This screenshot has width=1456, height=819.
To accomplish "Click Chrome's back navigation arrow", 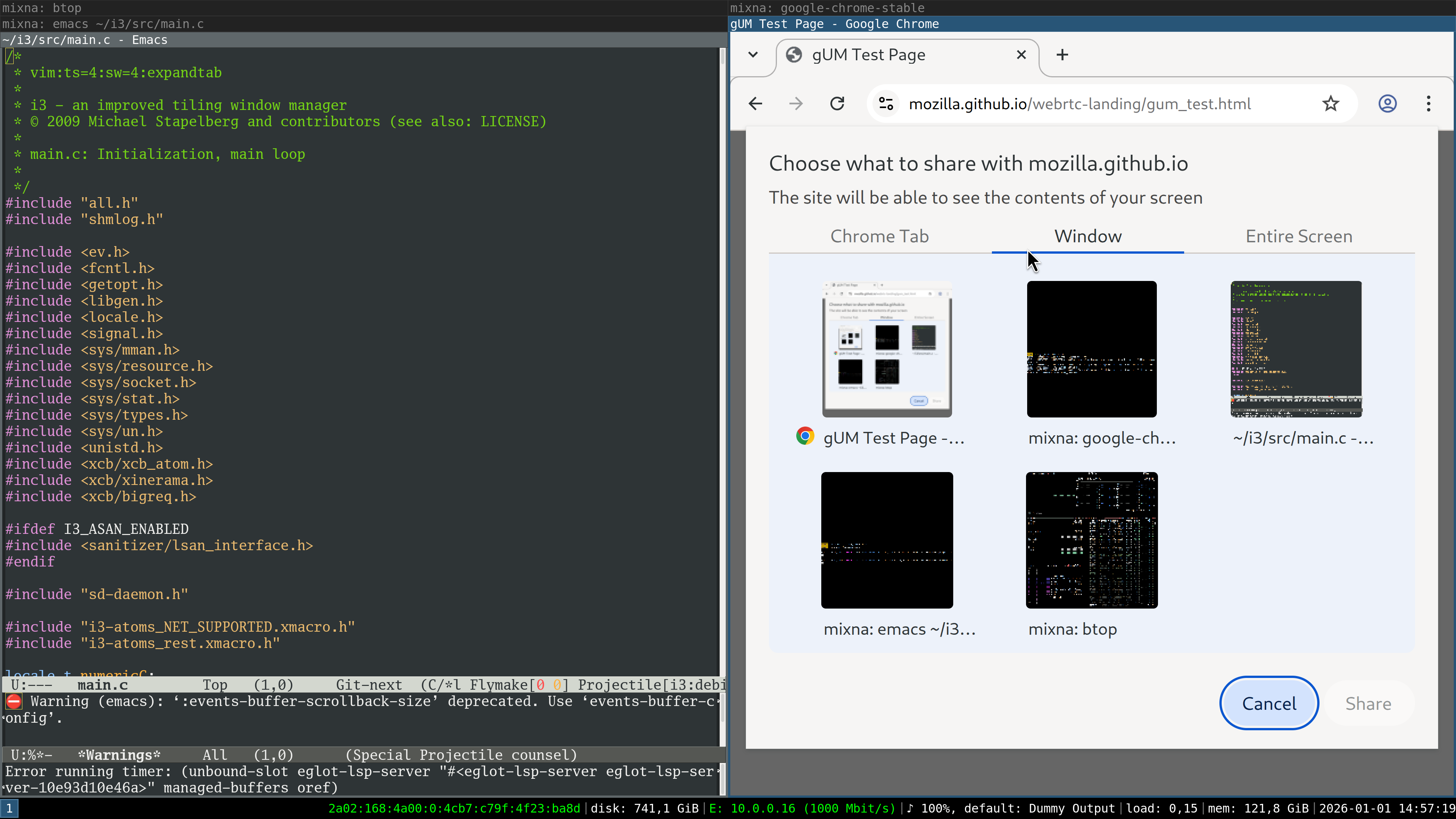I will pyautogui.click(x=755, y=104).
